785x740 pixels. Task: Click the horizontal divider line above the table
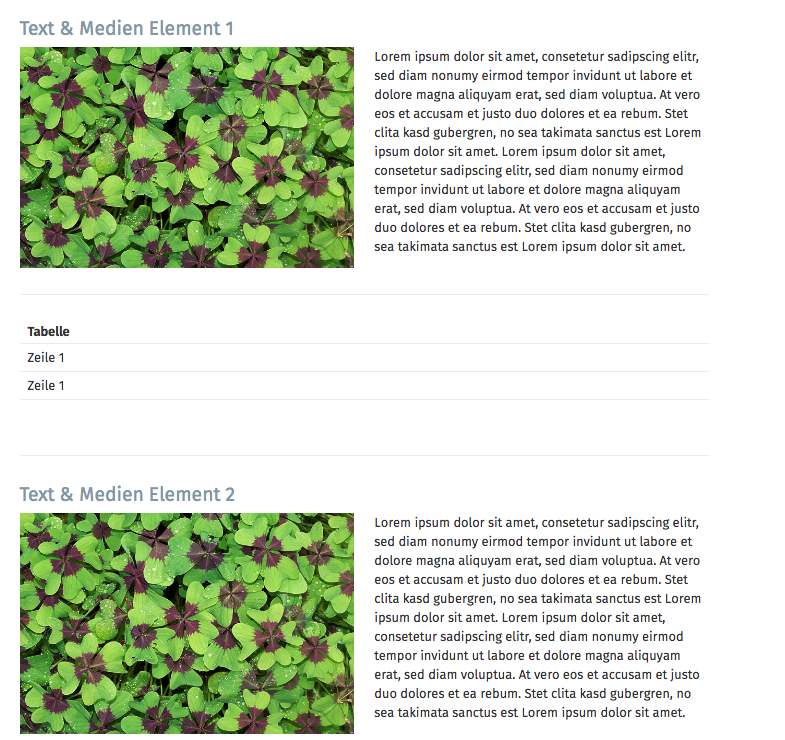click(x=364, y=295)
